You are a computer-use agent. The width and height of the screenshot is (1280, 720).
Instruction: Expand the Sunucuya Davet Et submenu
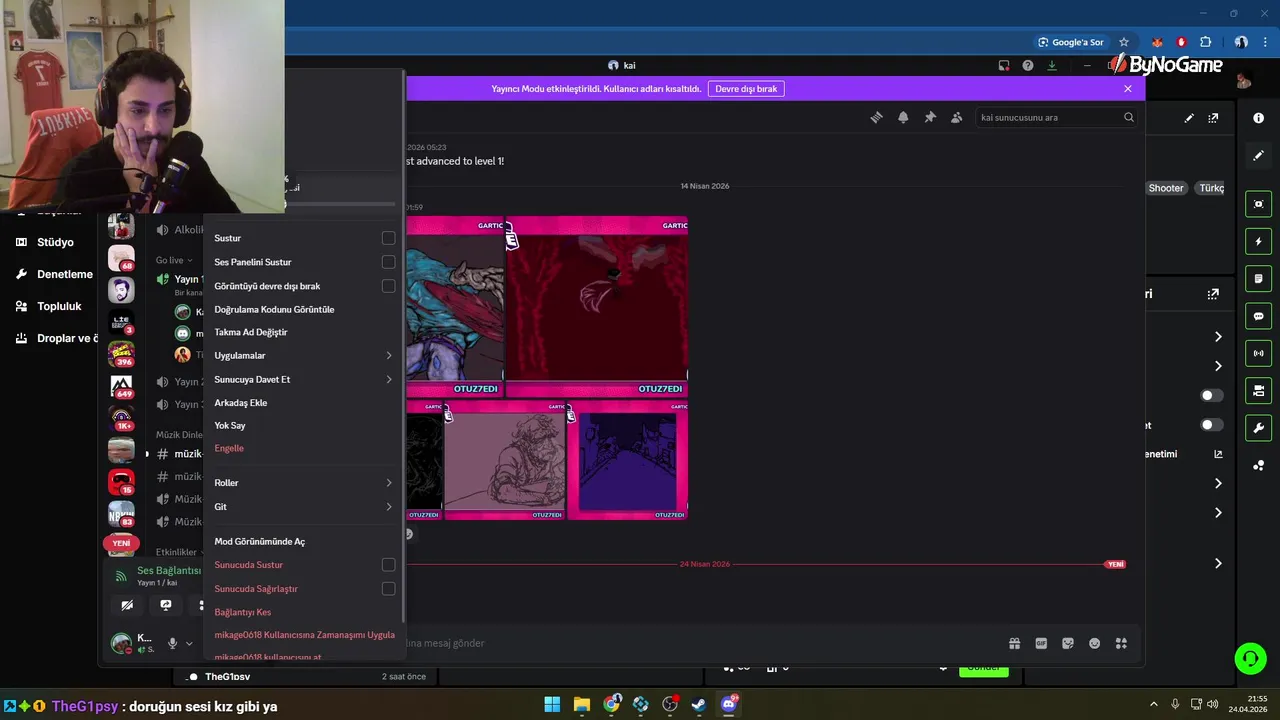[303, 379]
